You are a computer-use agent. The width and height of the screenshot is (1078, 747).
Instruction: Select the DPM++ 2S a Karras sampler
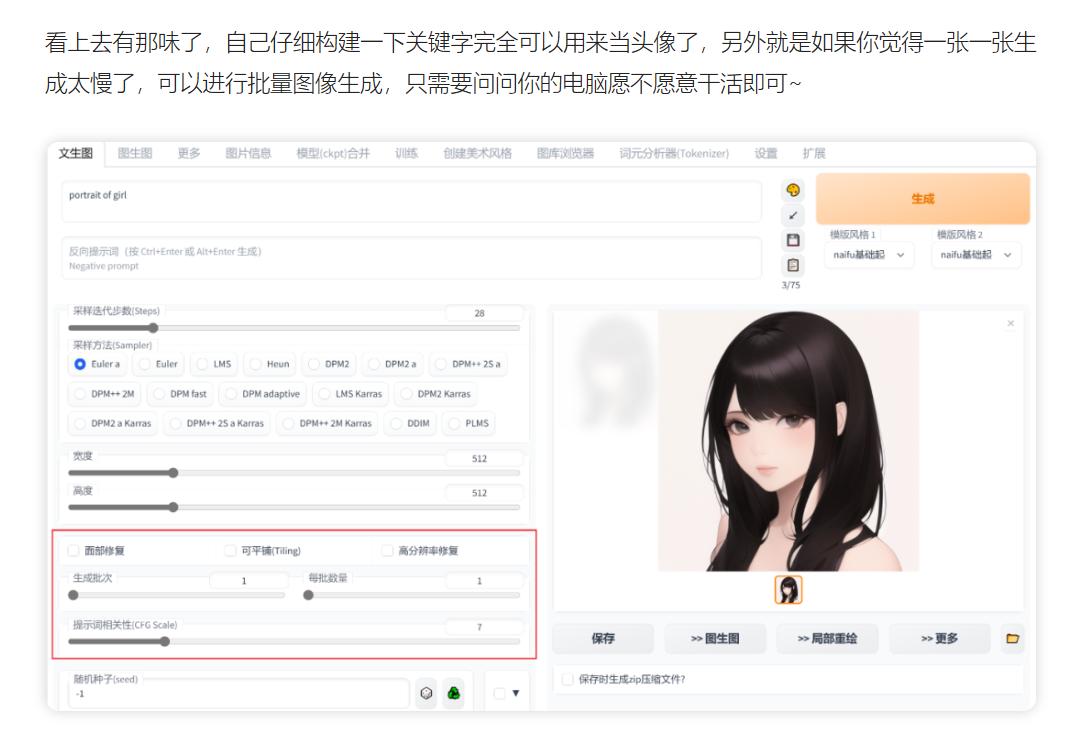pos(217,423)
